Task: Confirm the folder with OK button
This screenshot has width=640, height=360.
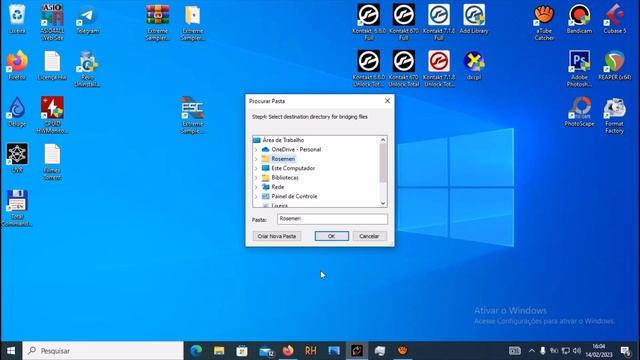Action: point(331,236)
